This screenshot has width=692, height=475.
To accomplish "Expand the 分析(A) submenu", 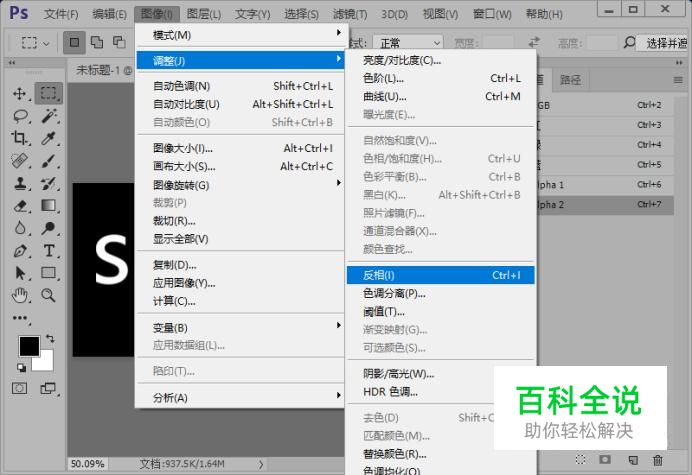I will (x=241, y=398).
